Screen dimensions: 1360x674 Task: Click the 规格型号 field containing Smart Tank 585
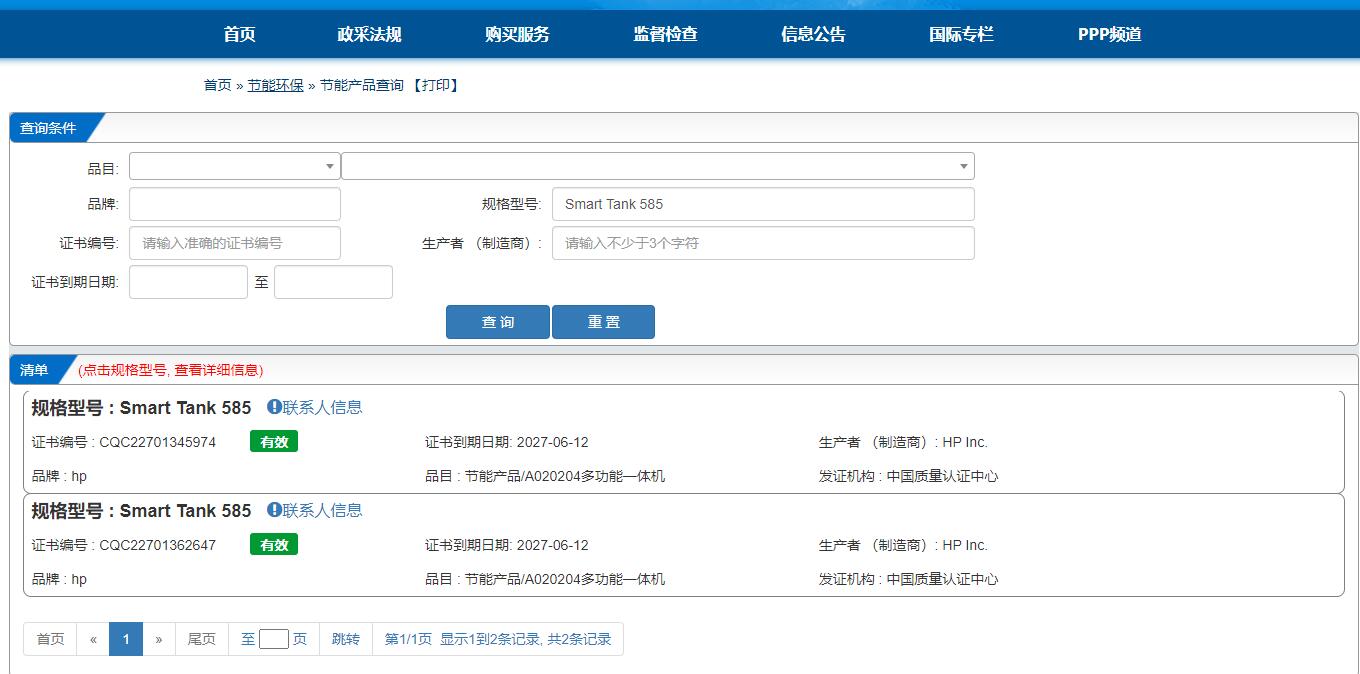coord(763,204)
